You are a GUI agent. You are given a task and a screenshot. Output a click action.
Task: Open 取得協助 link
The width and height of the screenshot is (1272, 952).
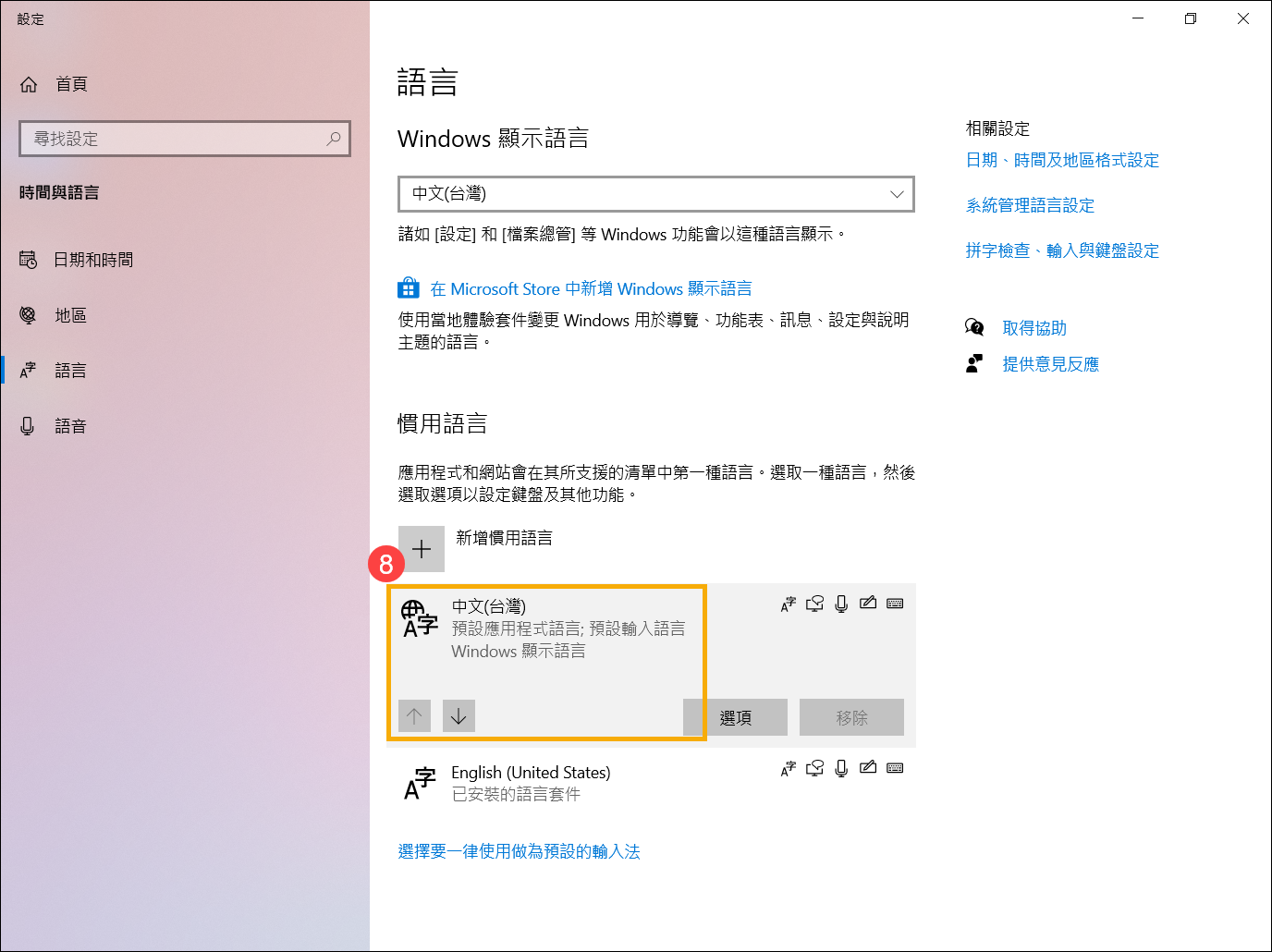click(x=1034, y=329)
